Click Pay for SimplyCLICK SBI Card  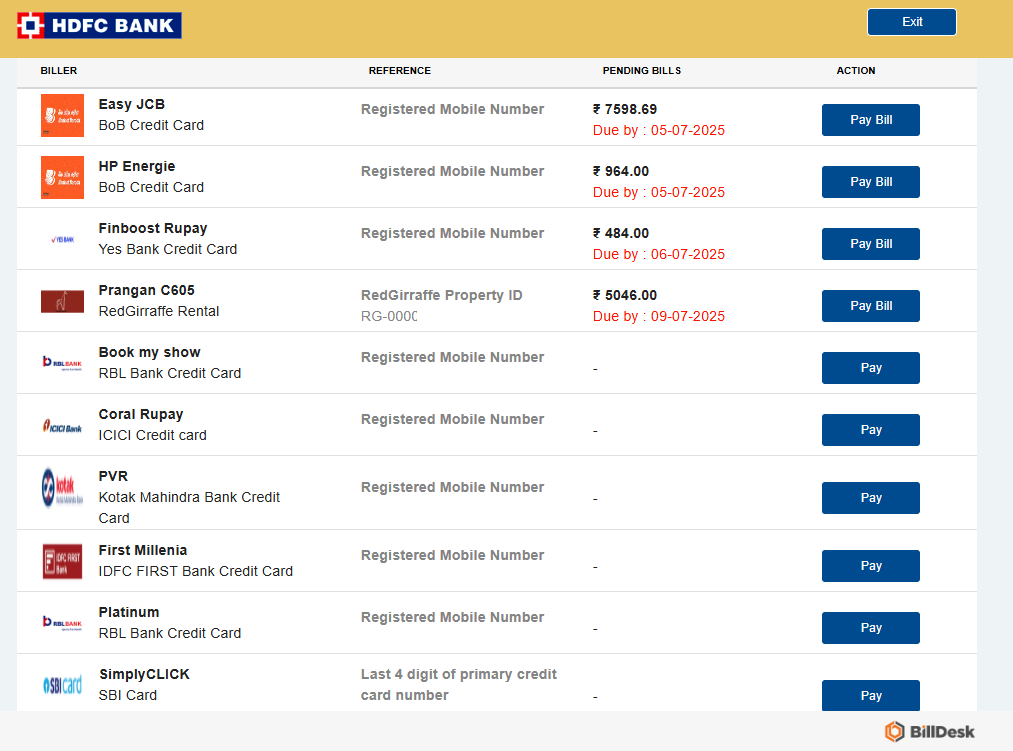(871, 695)
